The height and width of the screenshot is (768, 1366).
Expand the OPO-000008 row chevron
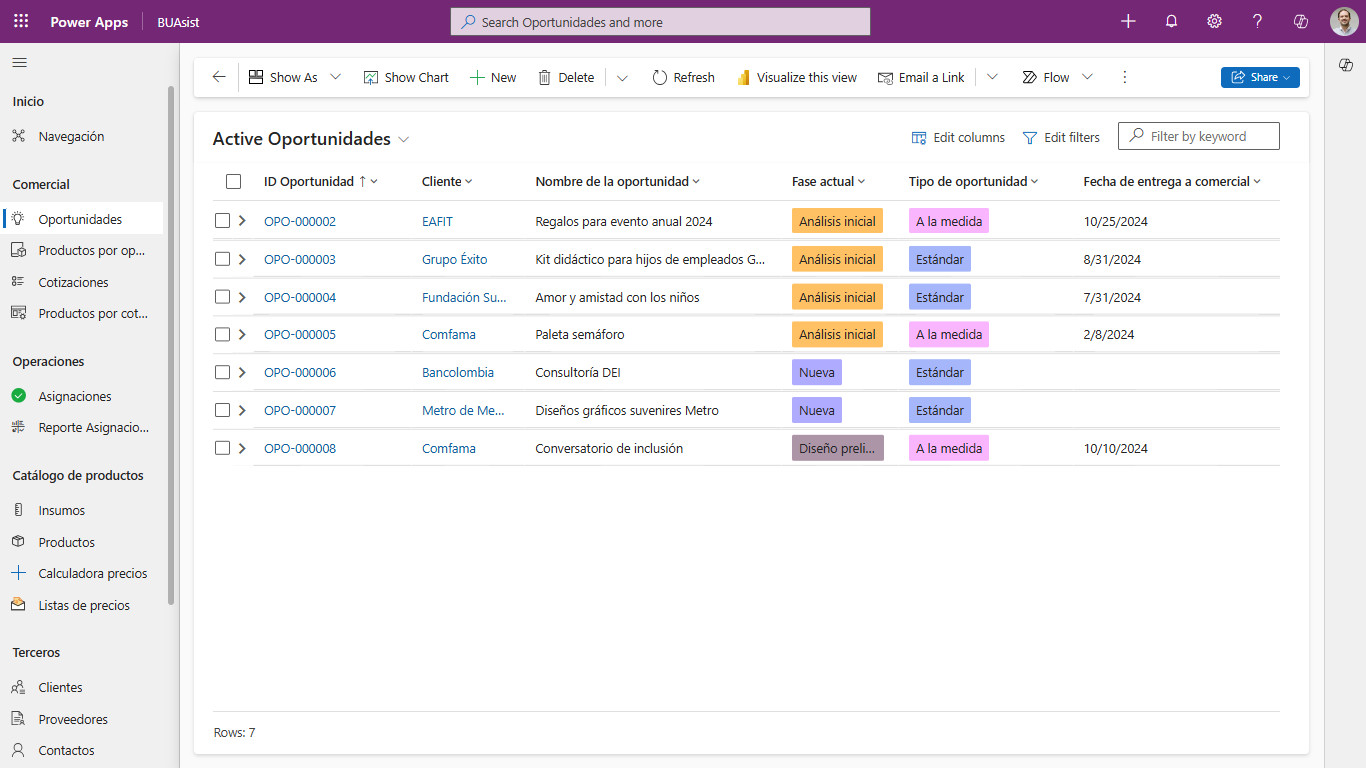coord(242,448)
